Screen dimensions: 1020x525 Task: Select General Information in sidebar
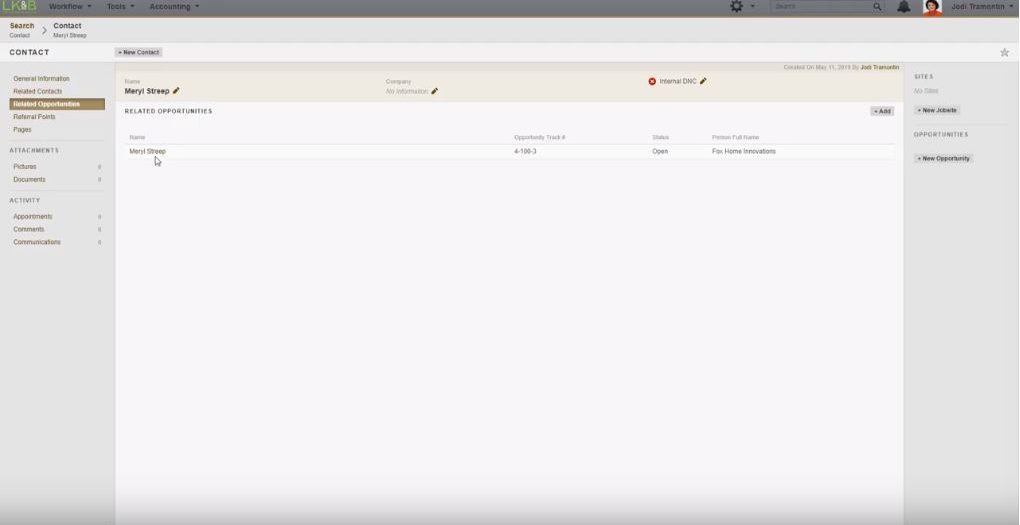tap(41, 78)
